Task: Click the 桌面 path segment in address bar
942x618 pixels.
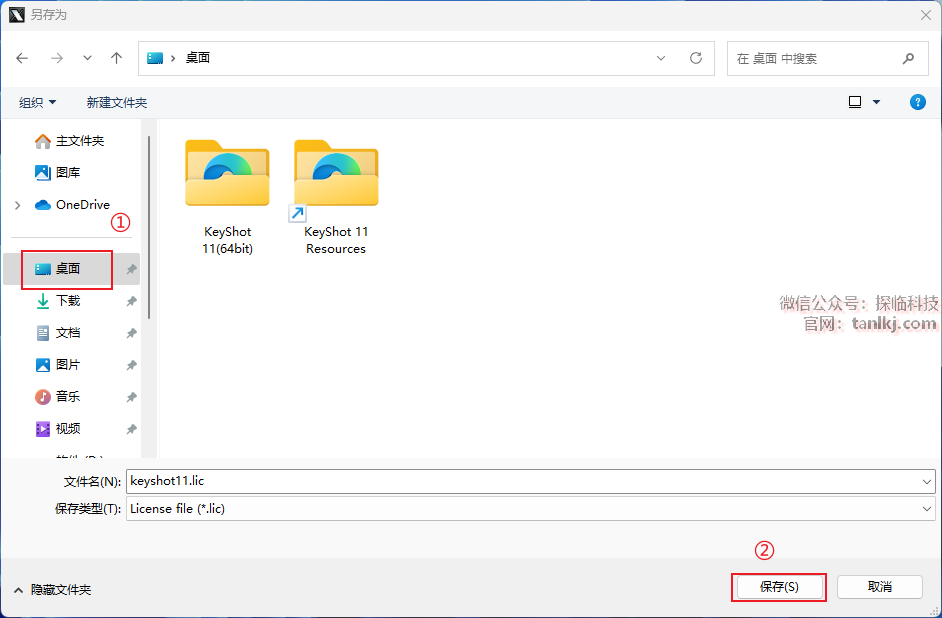Action: (x=198, y=58)
